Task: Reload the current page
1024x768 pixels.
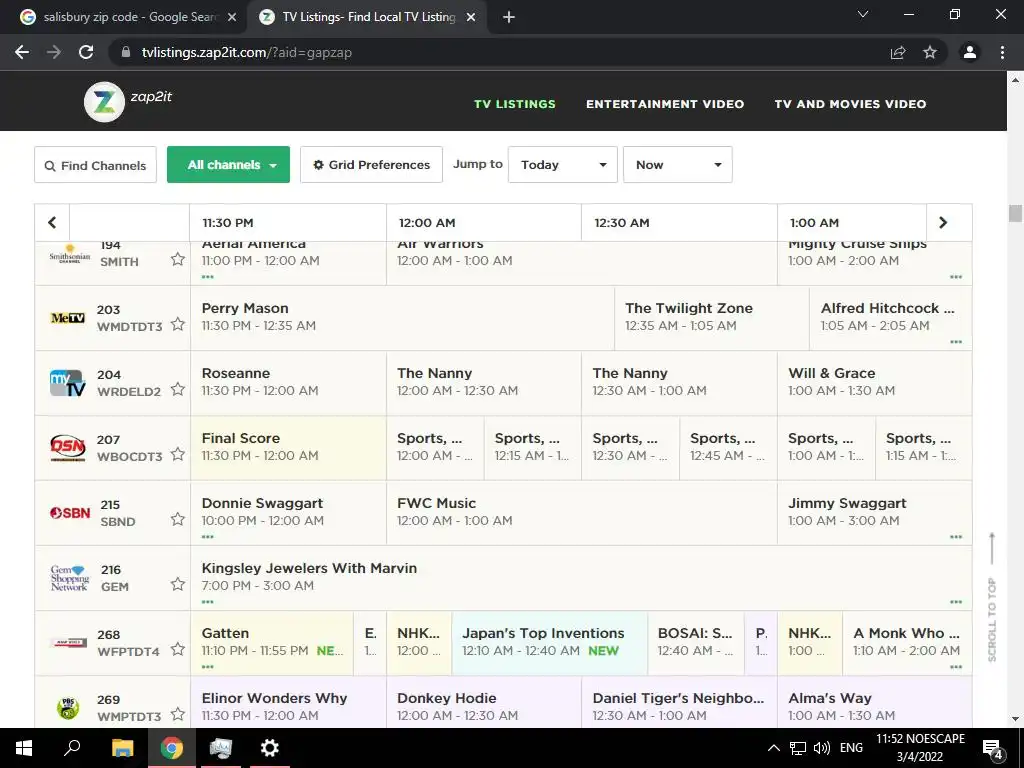Action: pos(86,52)
